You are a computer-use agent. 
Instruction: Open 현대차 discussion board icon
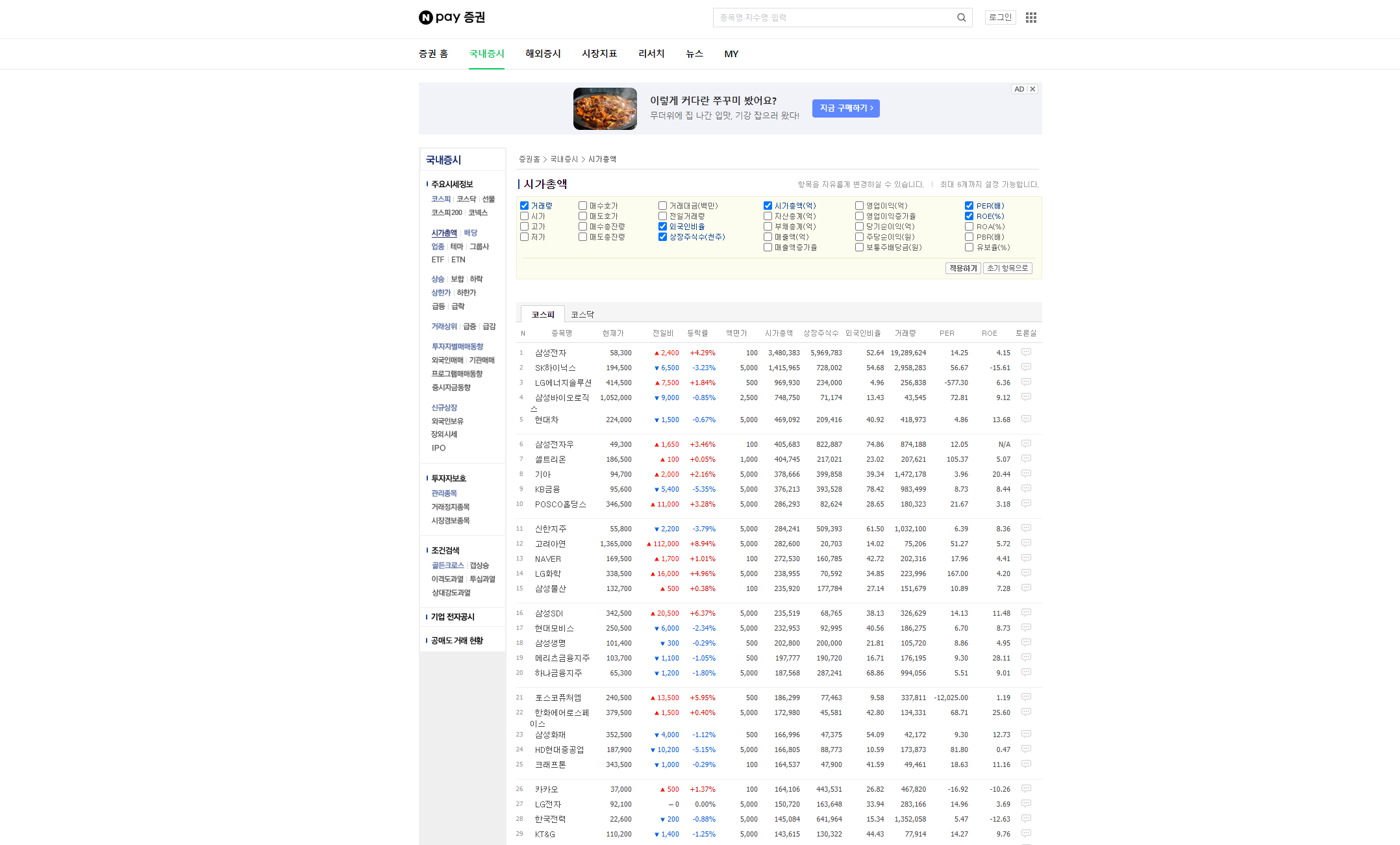point(1026,420)
